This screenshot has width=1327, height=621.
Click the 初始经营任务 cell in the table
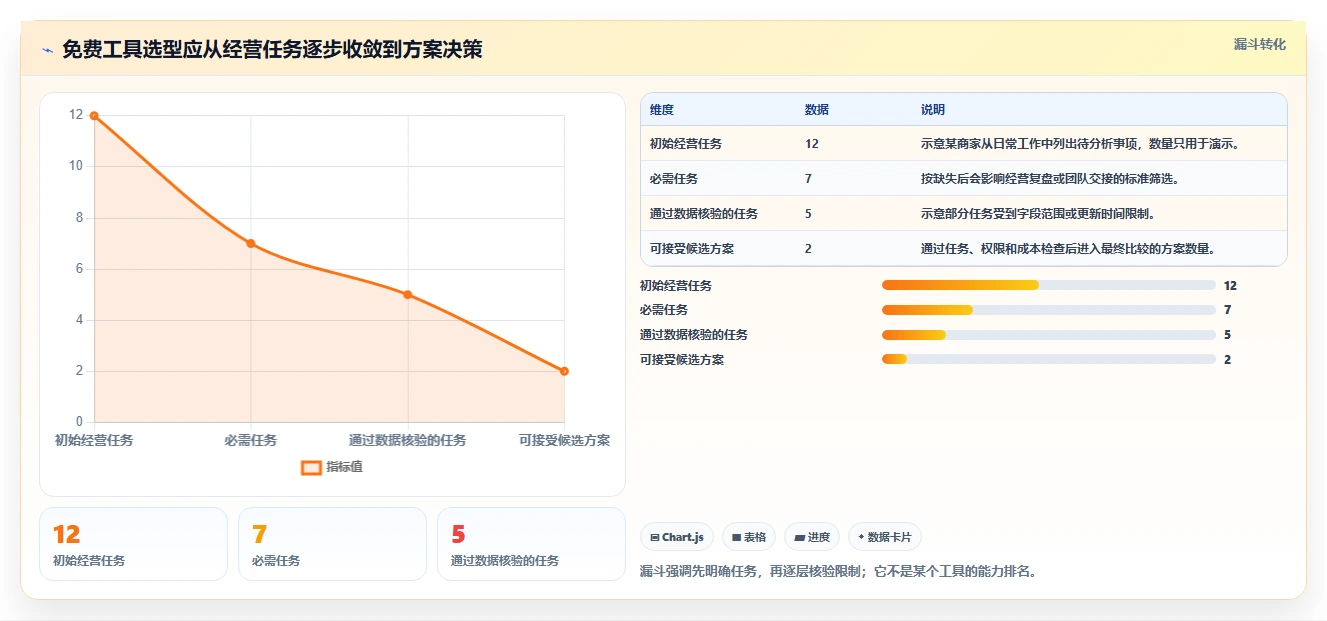click(686, 144)
